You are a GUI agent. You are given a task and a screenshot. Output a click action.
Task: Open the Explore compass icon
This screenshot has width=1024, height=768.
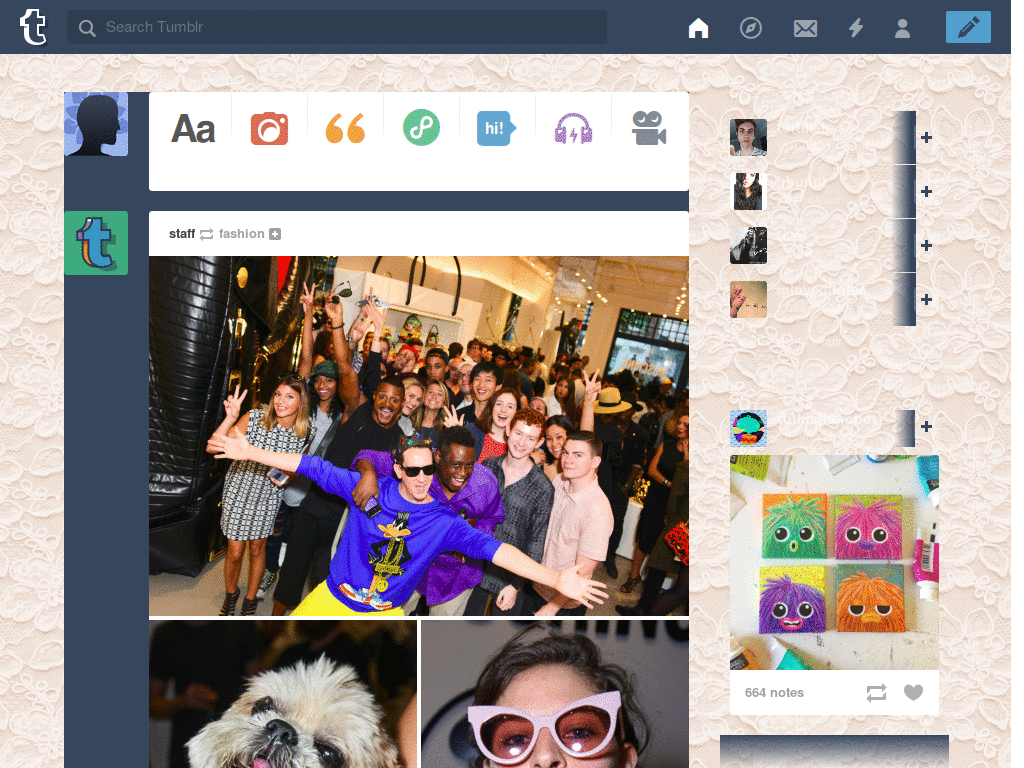point(750,27)
